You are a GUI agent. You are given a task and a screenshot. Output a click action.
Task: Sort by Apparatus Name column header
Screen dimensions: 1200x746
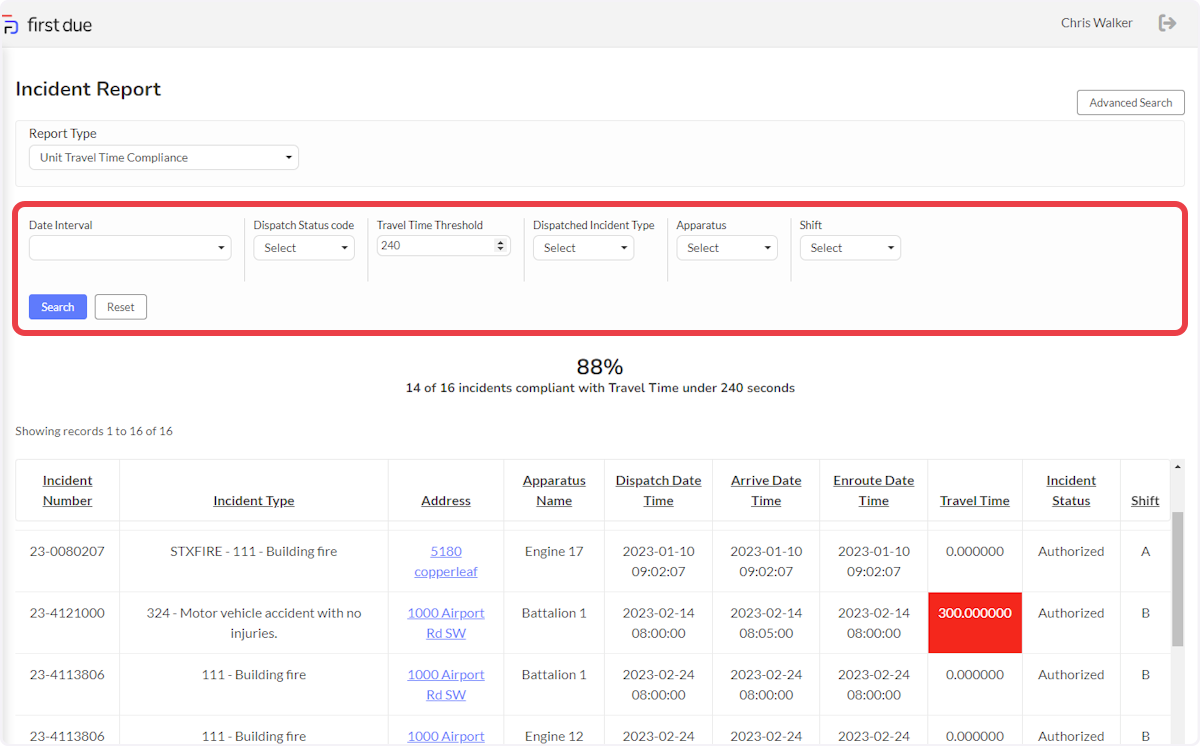554,491
